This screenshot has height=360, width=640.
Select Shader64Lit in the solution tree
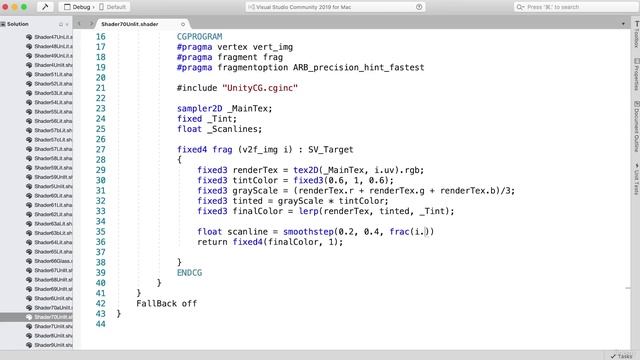pyautogui.click(x=53, y=242)
